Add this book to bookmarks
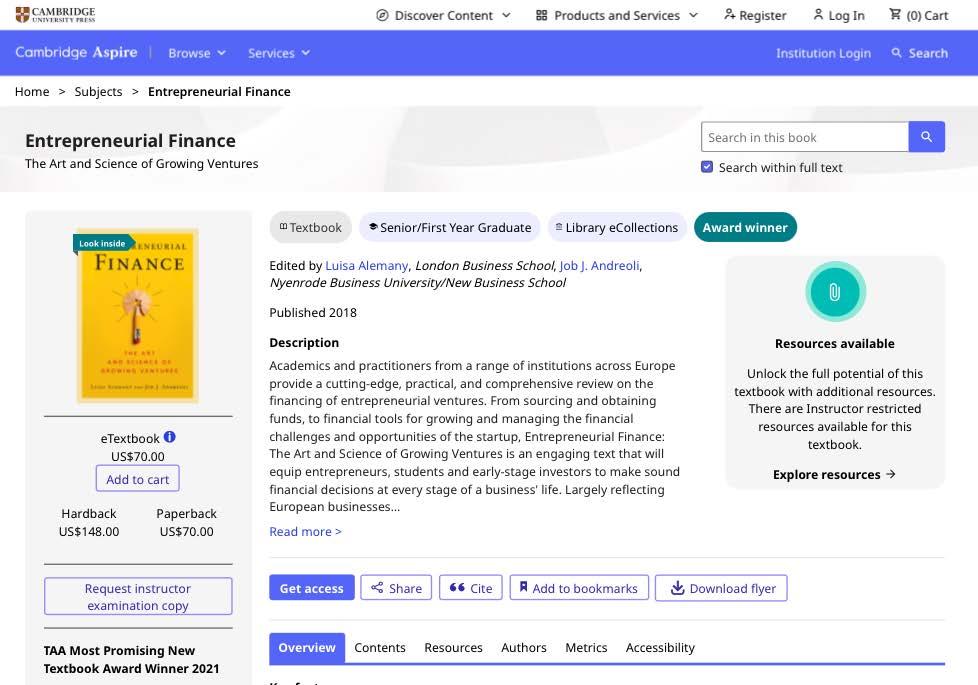The image size is (978, 685). coord(579,588)
